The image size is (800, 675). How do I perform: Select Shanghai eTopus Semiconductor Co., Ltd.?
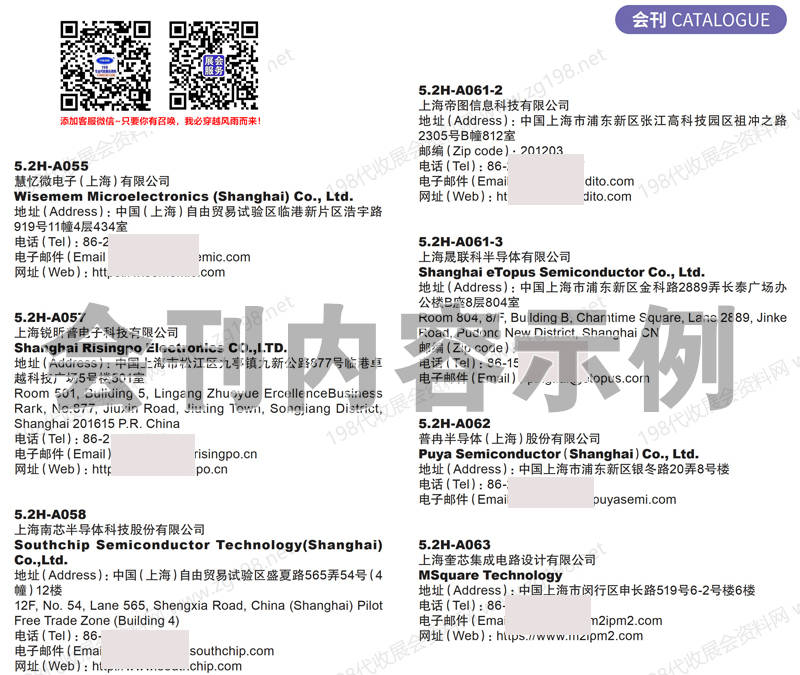point(561,272)
